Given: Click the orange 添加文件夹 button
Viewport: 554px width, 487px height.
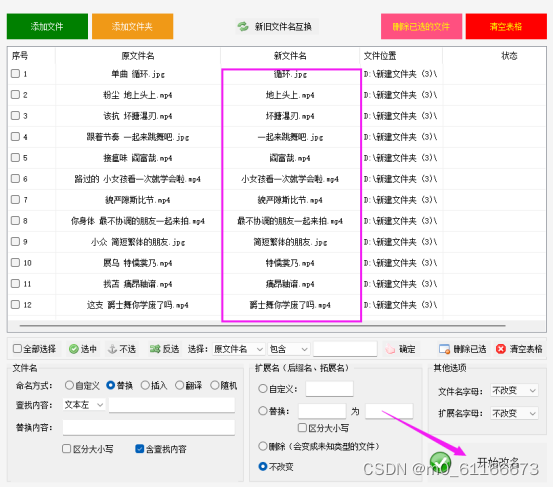Looking at the screenshot, I should 132,27.
